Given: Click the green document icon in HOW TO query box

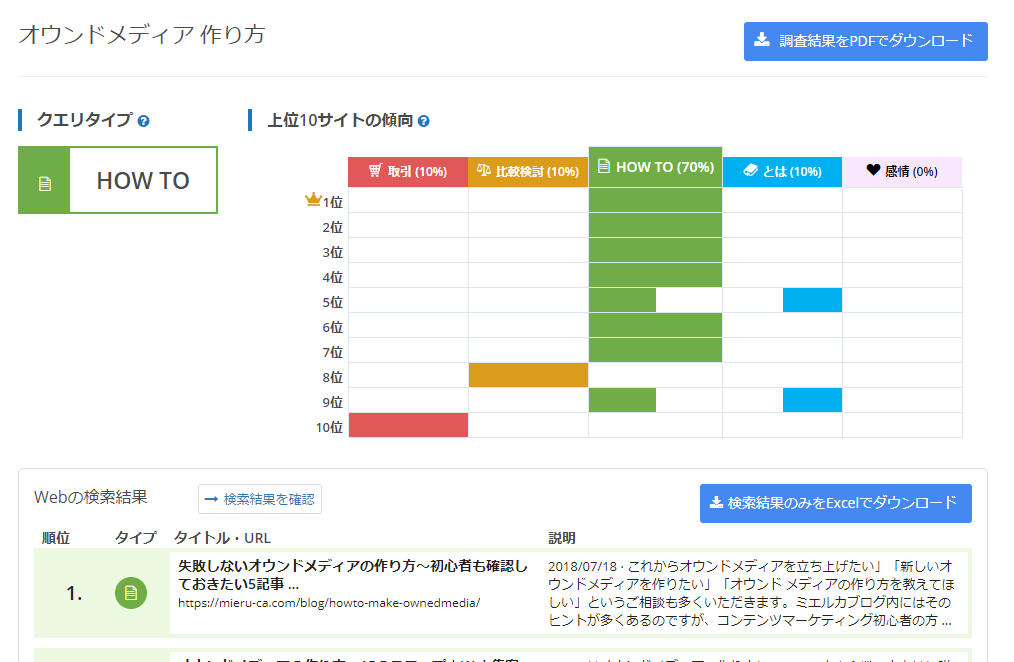Looking at the screenshot, I should coord(45,184).
